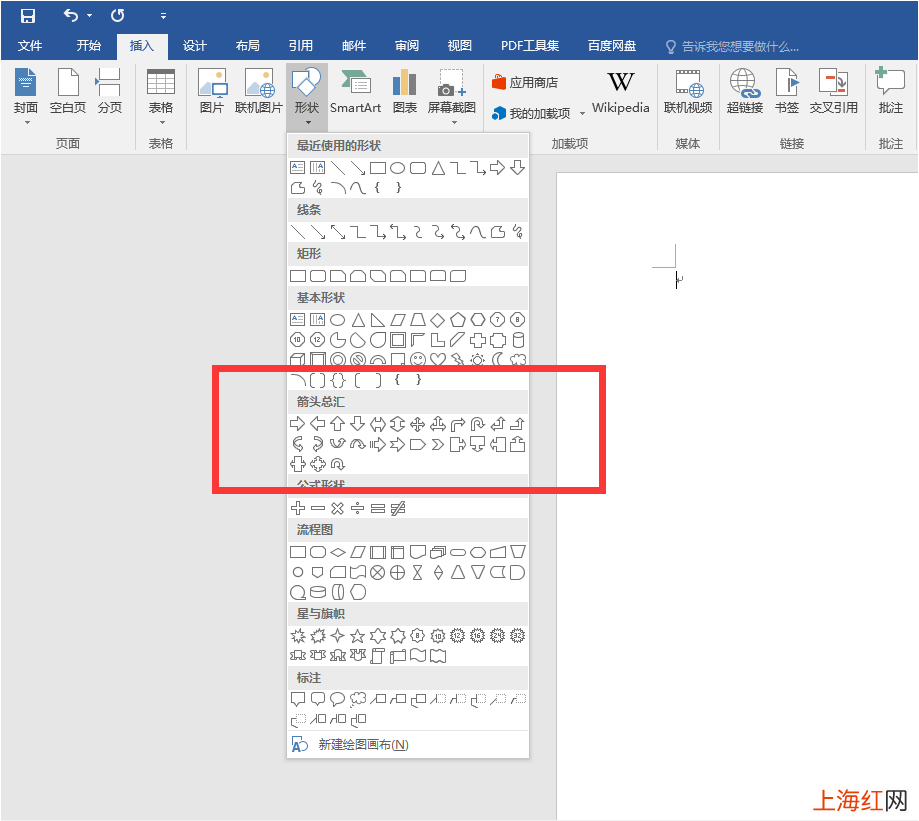Add a 书签 bookmark

click(787, 91)
